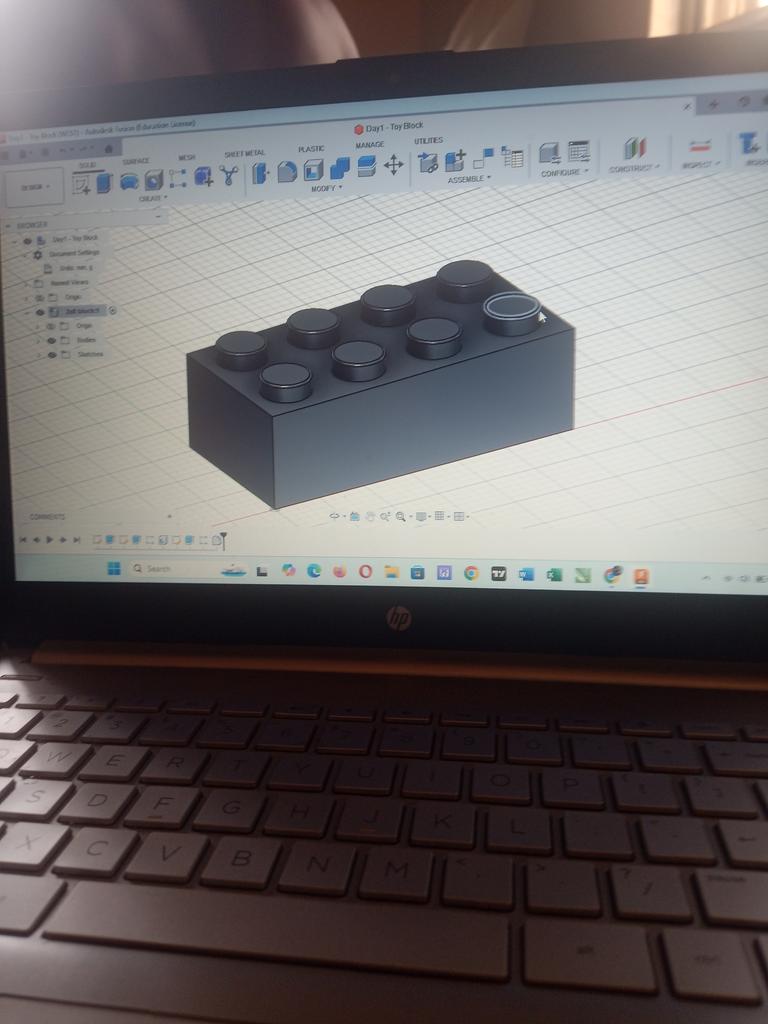Open the Construct dropdown menu

point(634,168)
